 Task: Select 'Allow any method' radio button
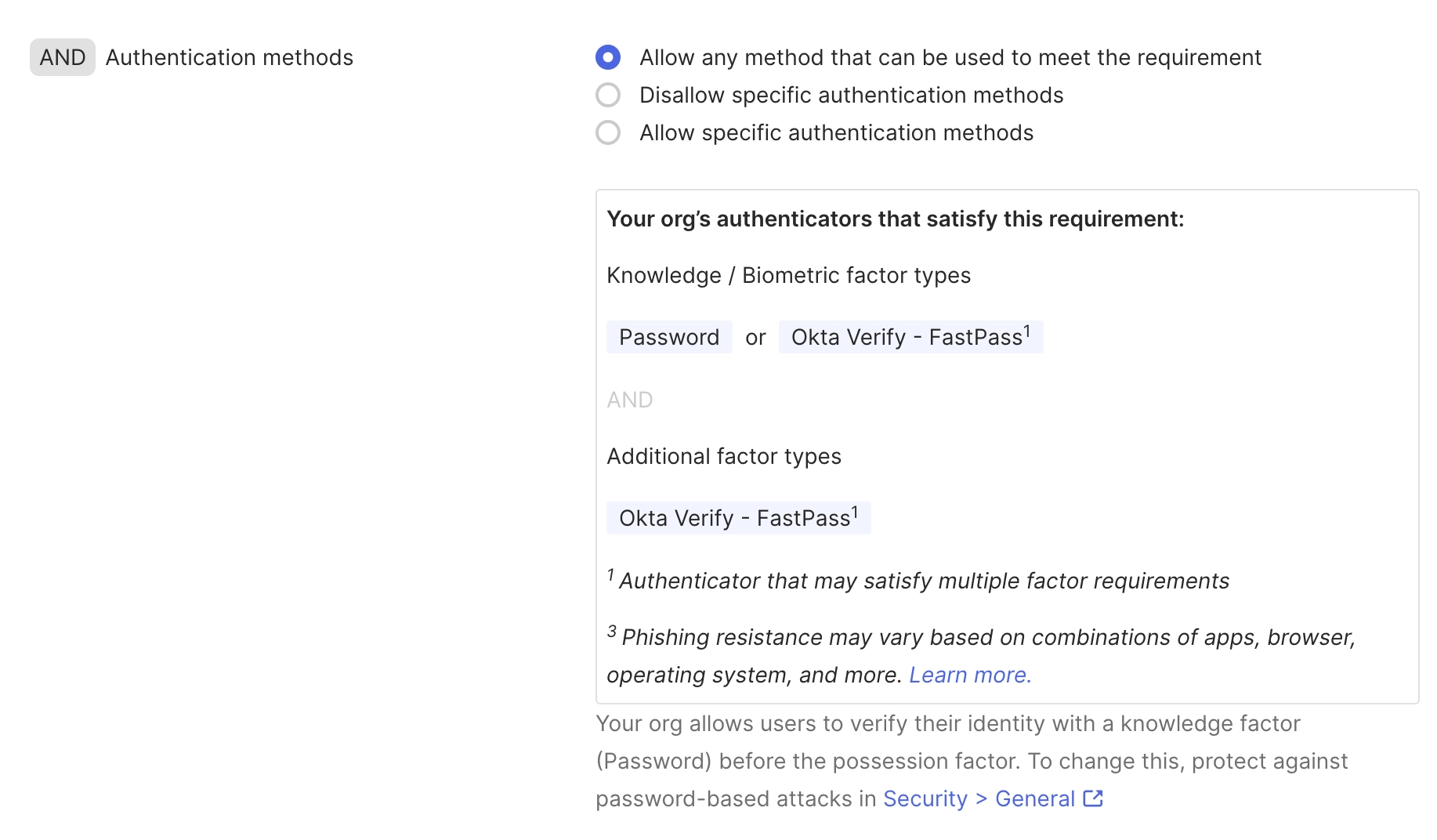coord(608,57)
